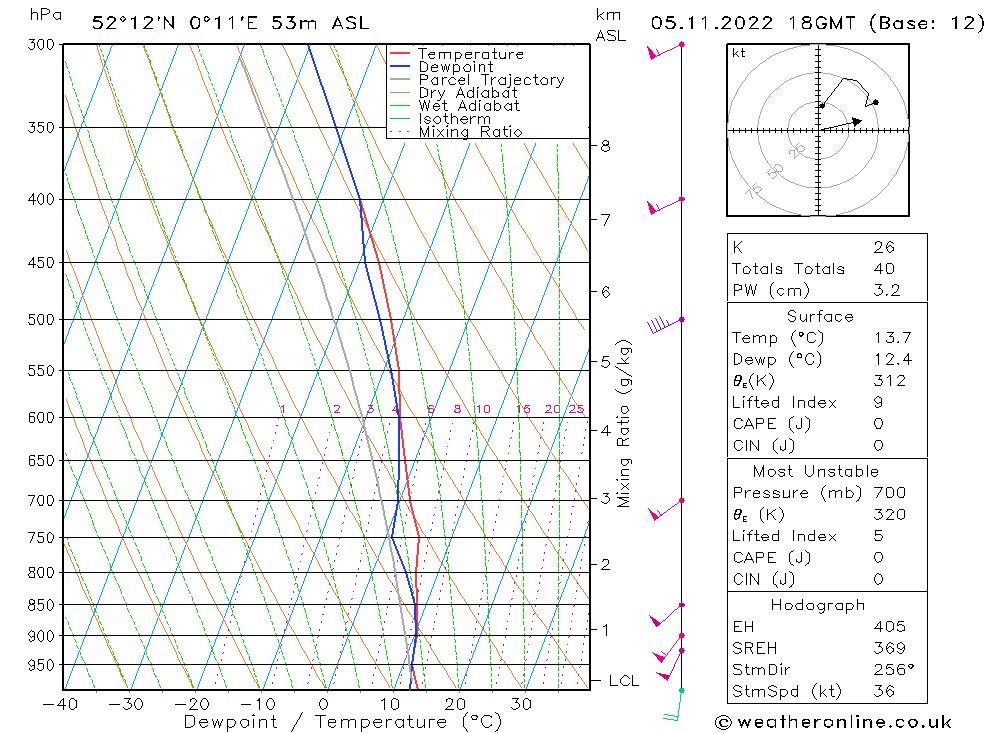Click the wind barb at 400 hPa
The width and height of the screenshot is (1000, 733).
665,206
